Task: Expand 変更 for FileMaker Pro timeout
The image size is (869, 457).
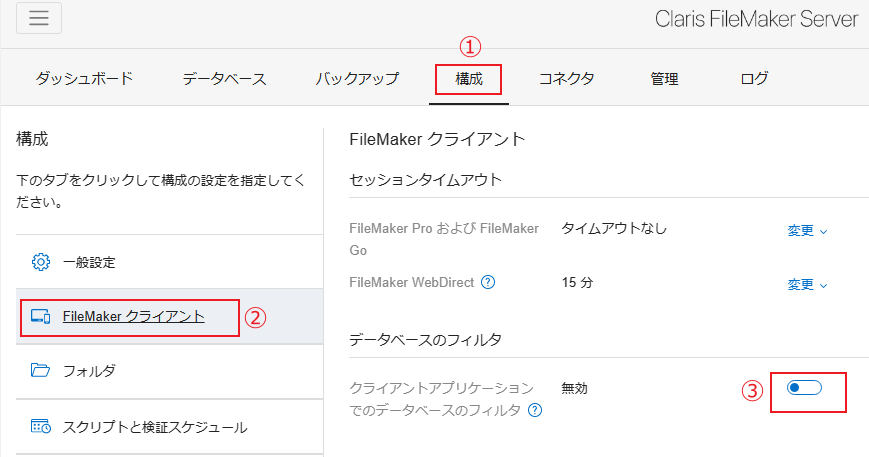Action: [807, 230]
